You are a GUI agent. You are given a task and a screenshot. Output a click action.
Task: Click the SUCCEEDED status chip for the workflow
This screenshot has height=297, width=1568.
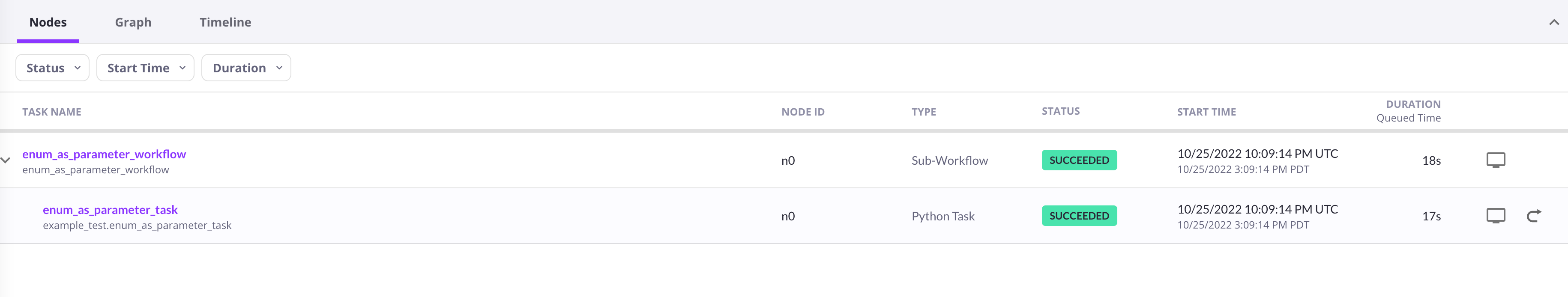click(x=1079, y=160)
